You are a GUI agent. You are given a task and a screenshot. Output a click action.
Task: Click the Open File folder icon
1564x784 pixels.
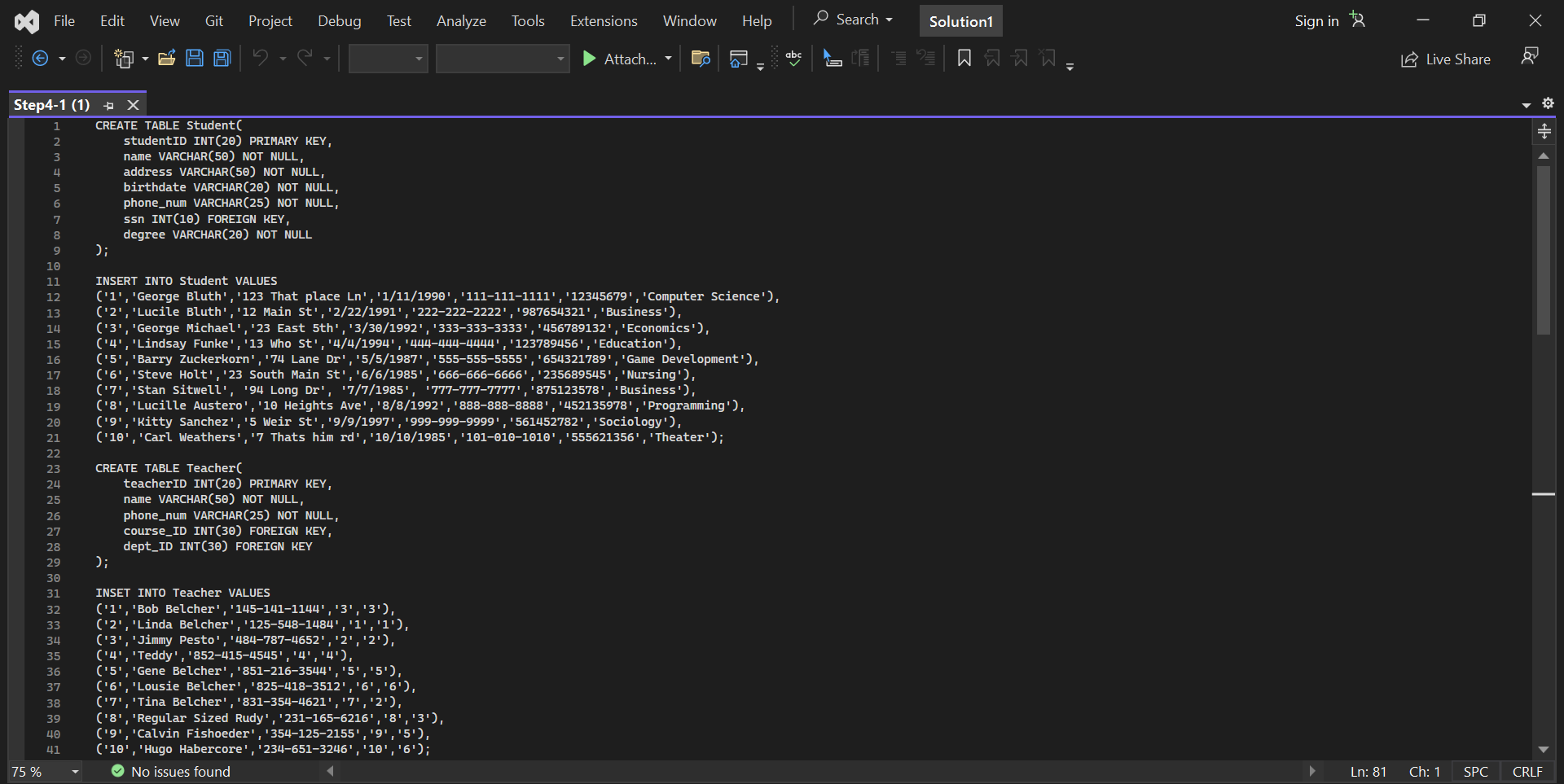point(167,59)
